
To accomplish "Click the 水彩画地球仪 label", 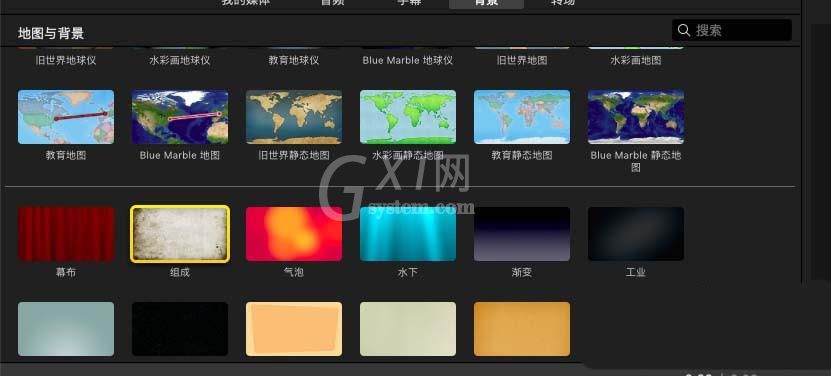I will click(180, 60).
